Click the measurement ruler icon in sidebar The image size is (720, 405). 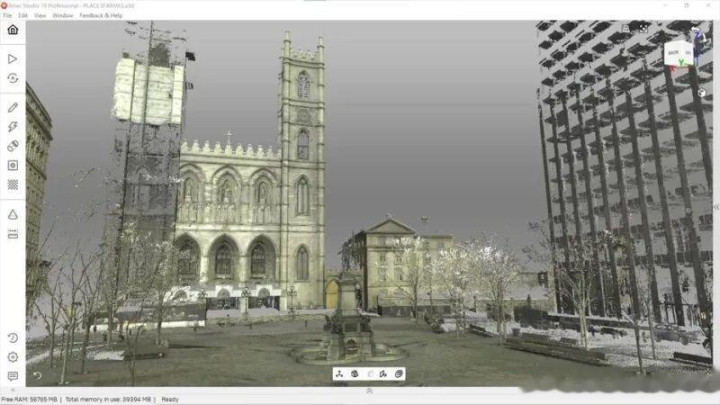[12, 233]
